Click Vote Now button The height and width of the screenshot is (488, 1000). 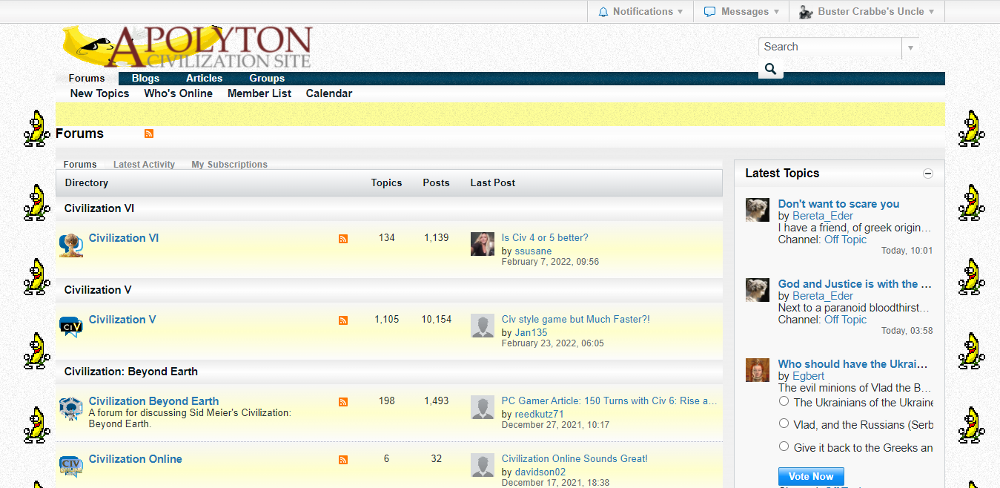click(x=811, y=477)
